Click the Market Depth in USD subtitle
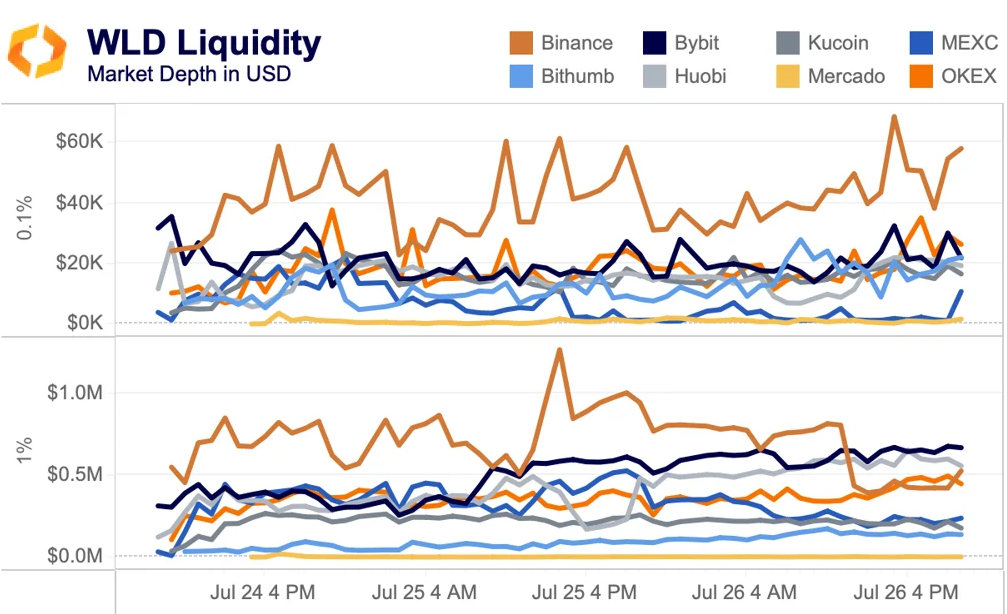 pos(189,74)
